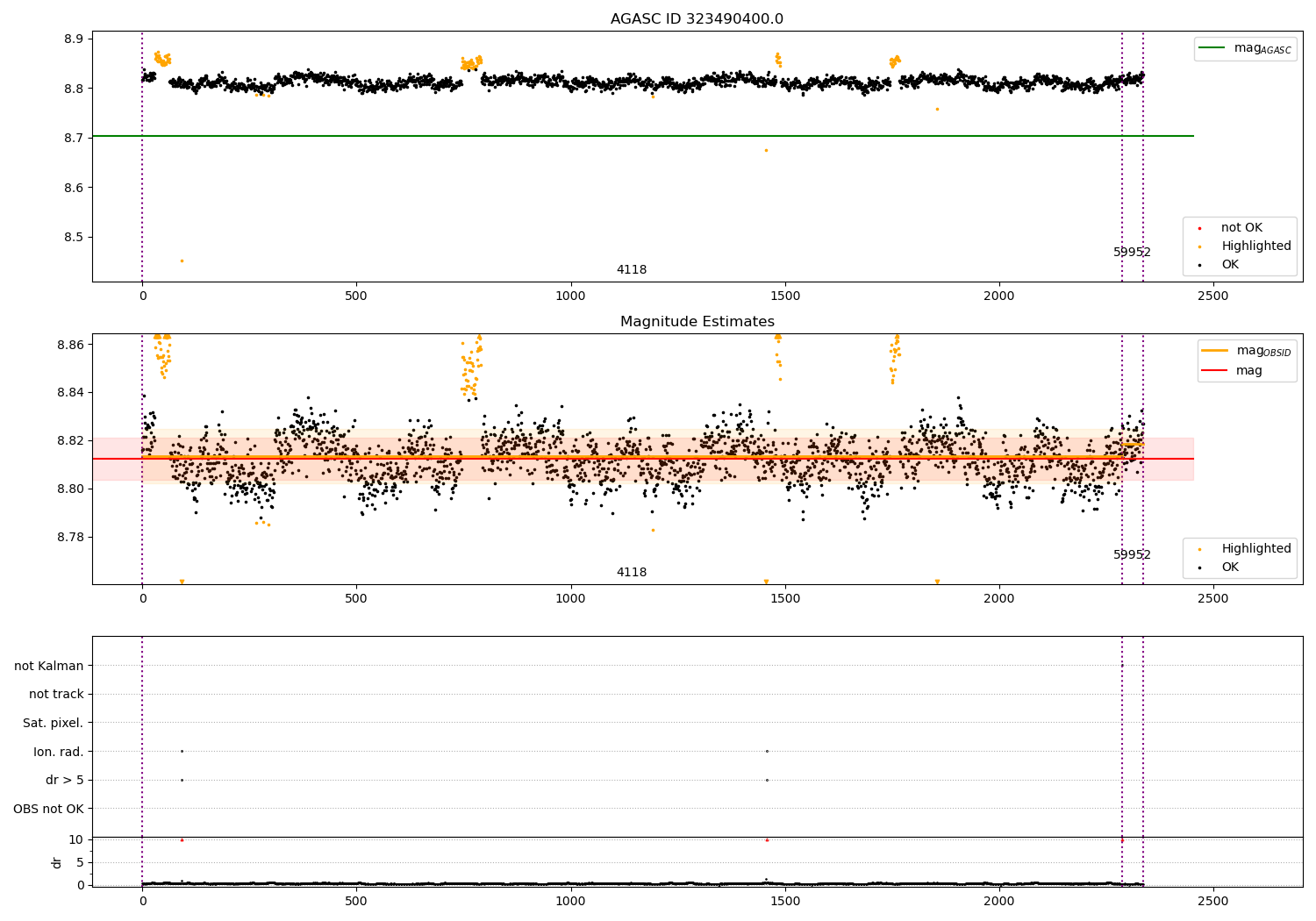Select 'OK' legend entry in top plot
1316x921 pixels.
[x=1230, y=265]
